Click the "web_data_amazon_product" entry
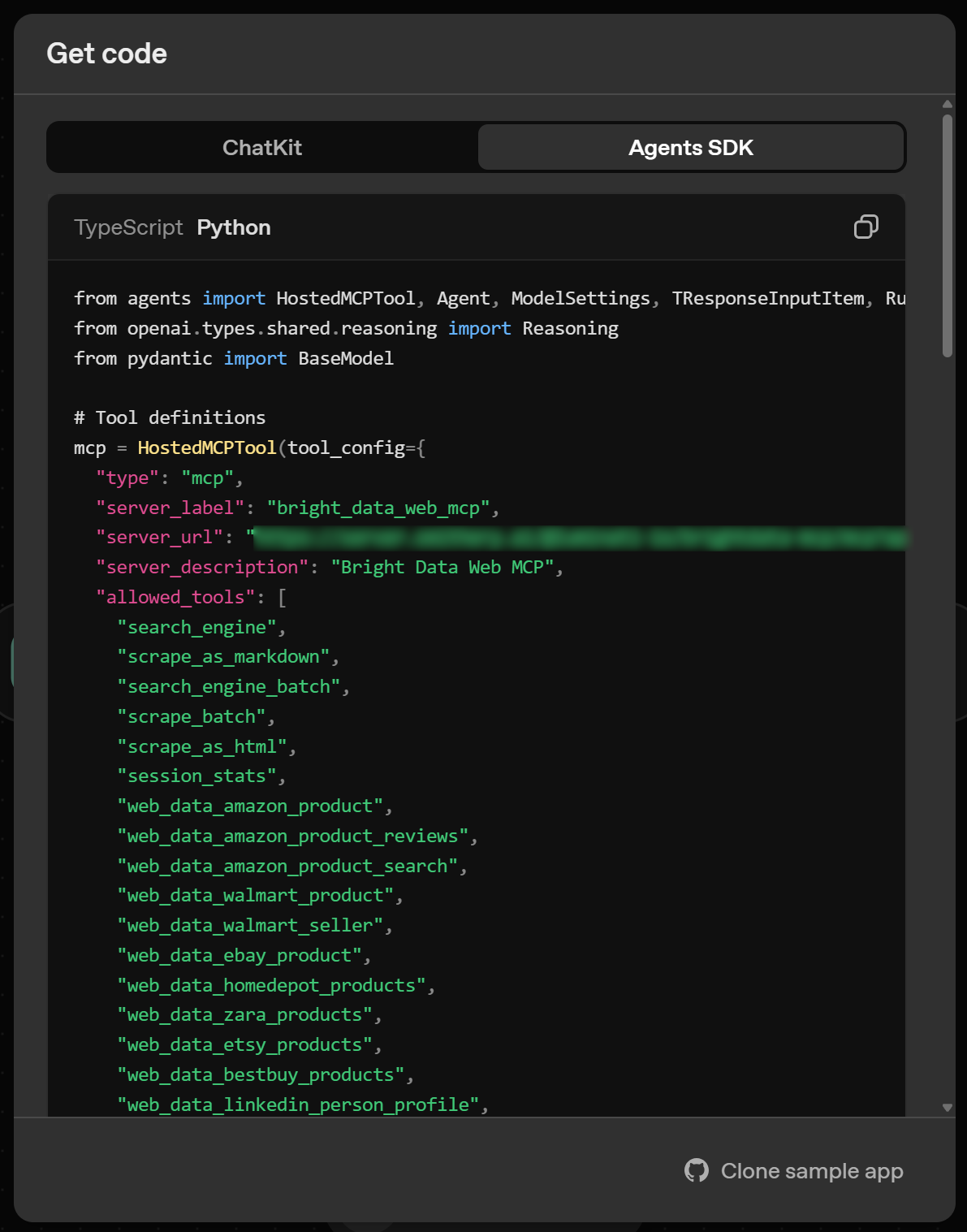 (253, 805)
